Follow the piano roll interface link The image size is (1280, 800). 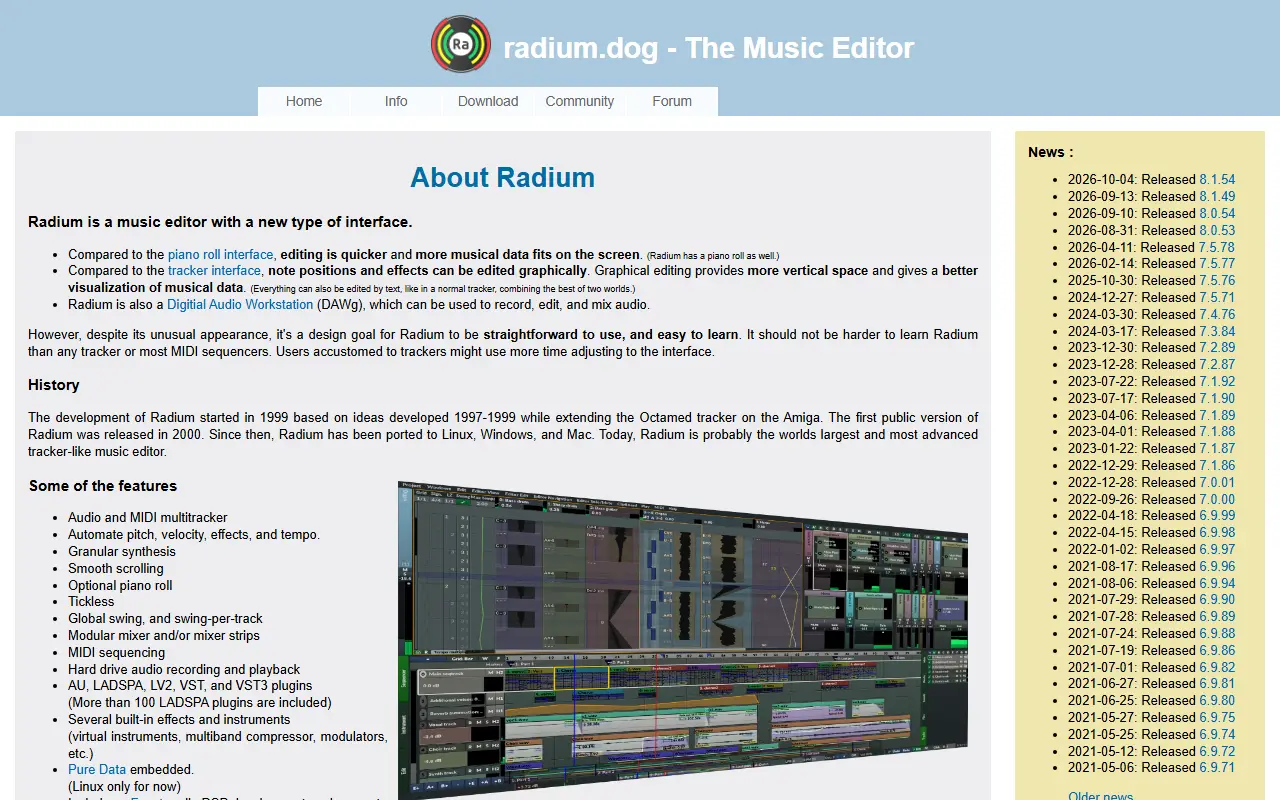coord(220,255)
